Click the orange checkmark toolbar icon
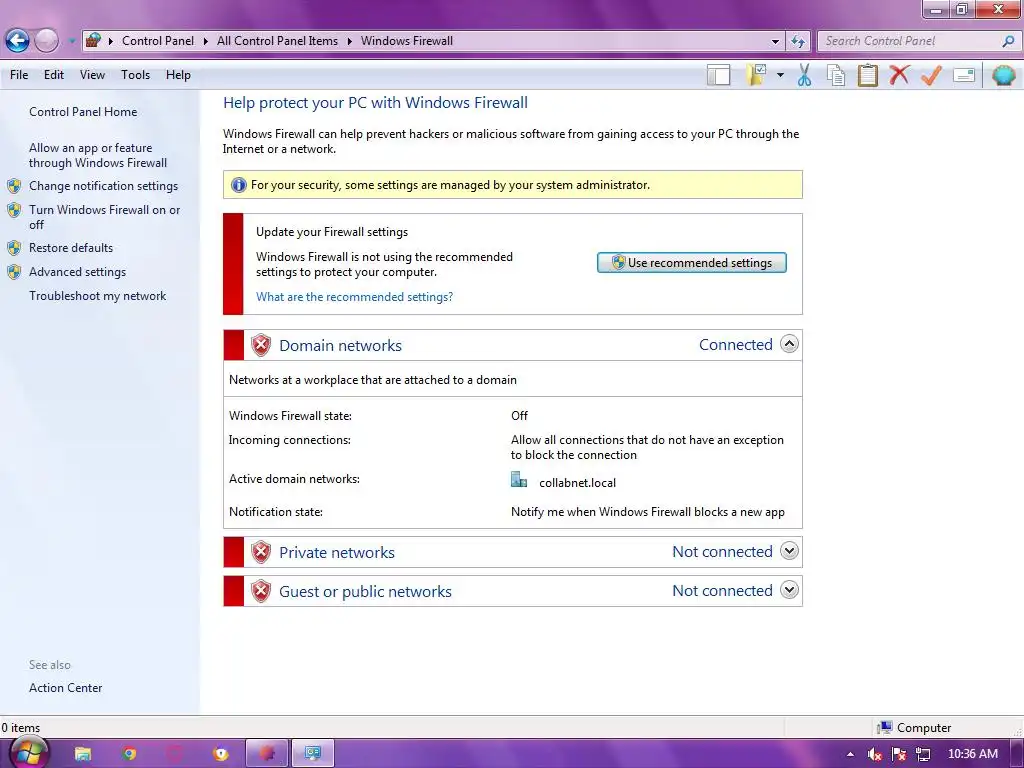 [931, 75]
